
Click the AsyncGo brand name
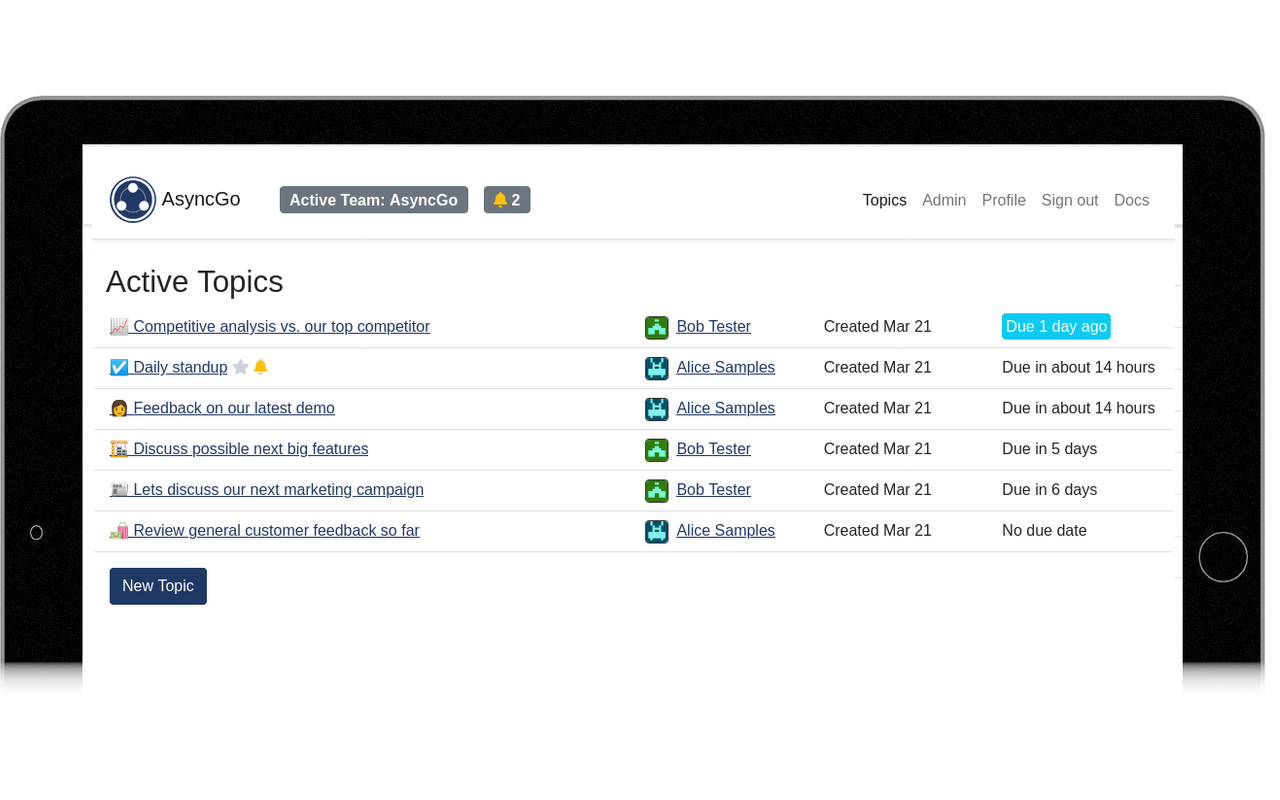tap(201, 199)
